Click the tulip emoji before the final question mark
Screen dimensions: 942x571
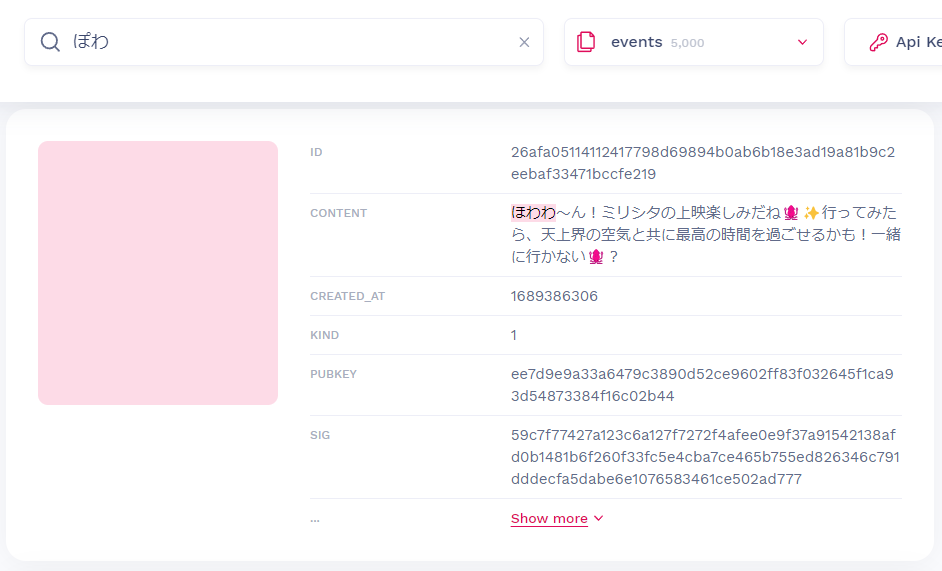tap(596, 257)
